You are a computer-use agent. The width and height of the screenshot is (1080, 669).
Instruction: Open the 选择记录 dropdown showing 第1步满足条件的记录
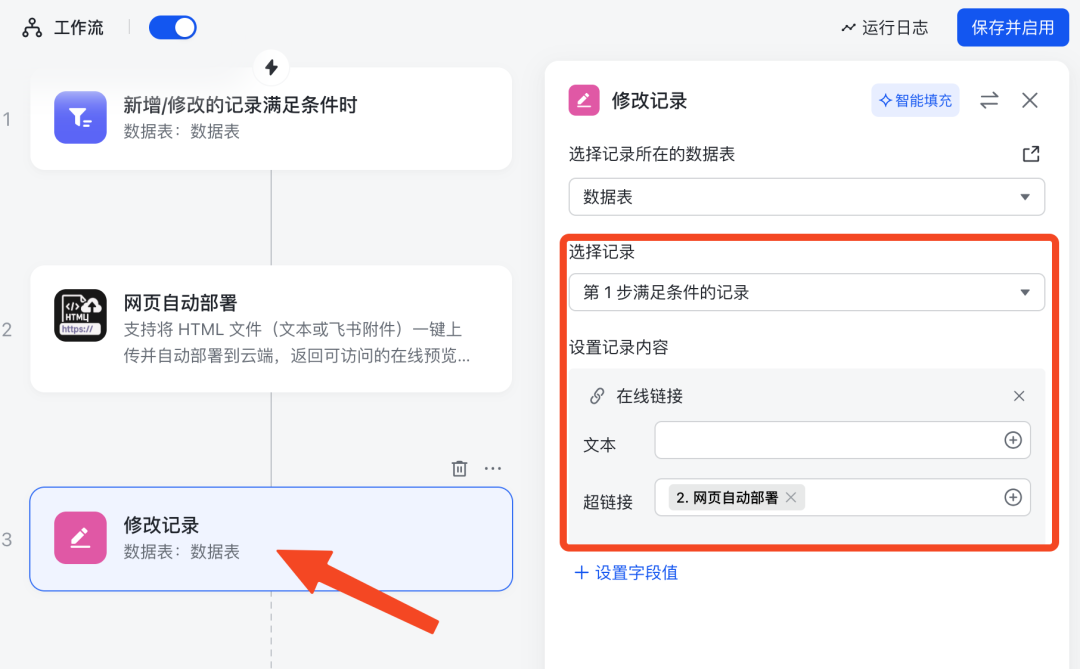[x=806, y=292]
